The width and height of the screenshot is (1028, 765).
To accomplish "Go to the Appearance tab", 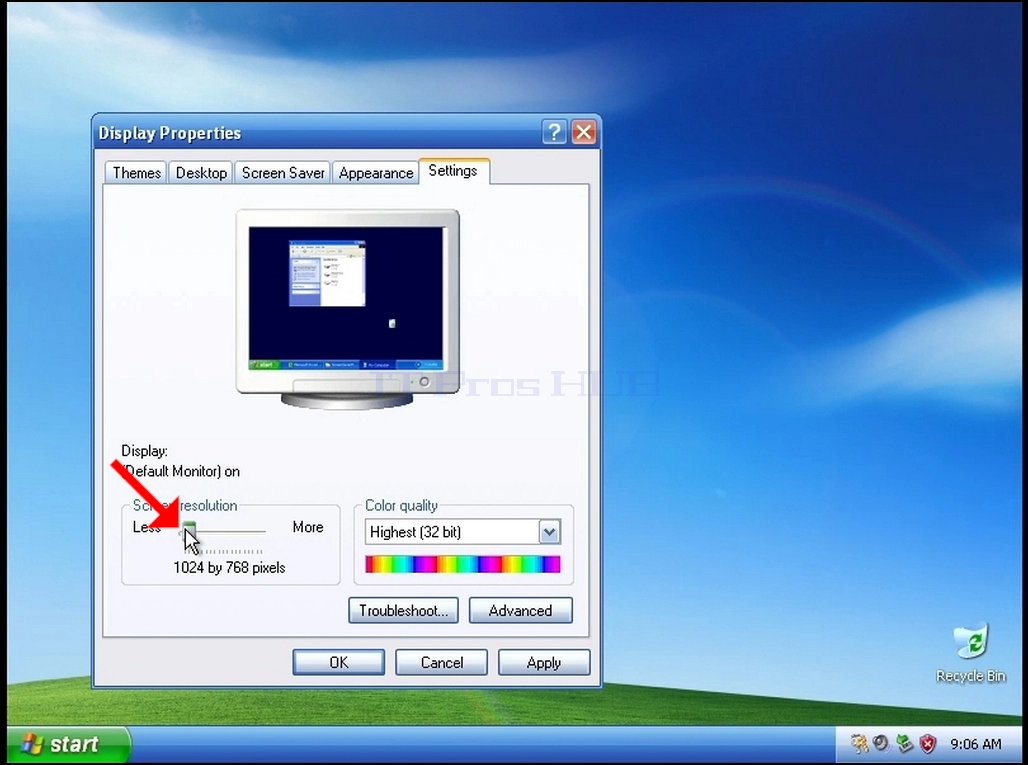I will (x=376, y=173).
